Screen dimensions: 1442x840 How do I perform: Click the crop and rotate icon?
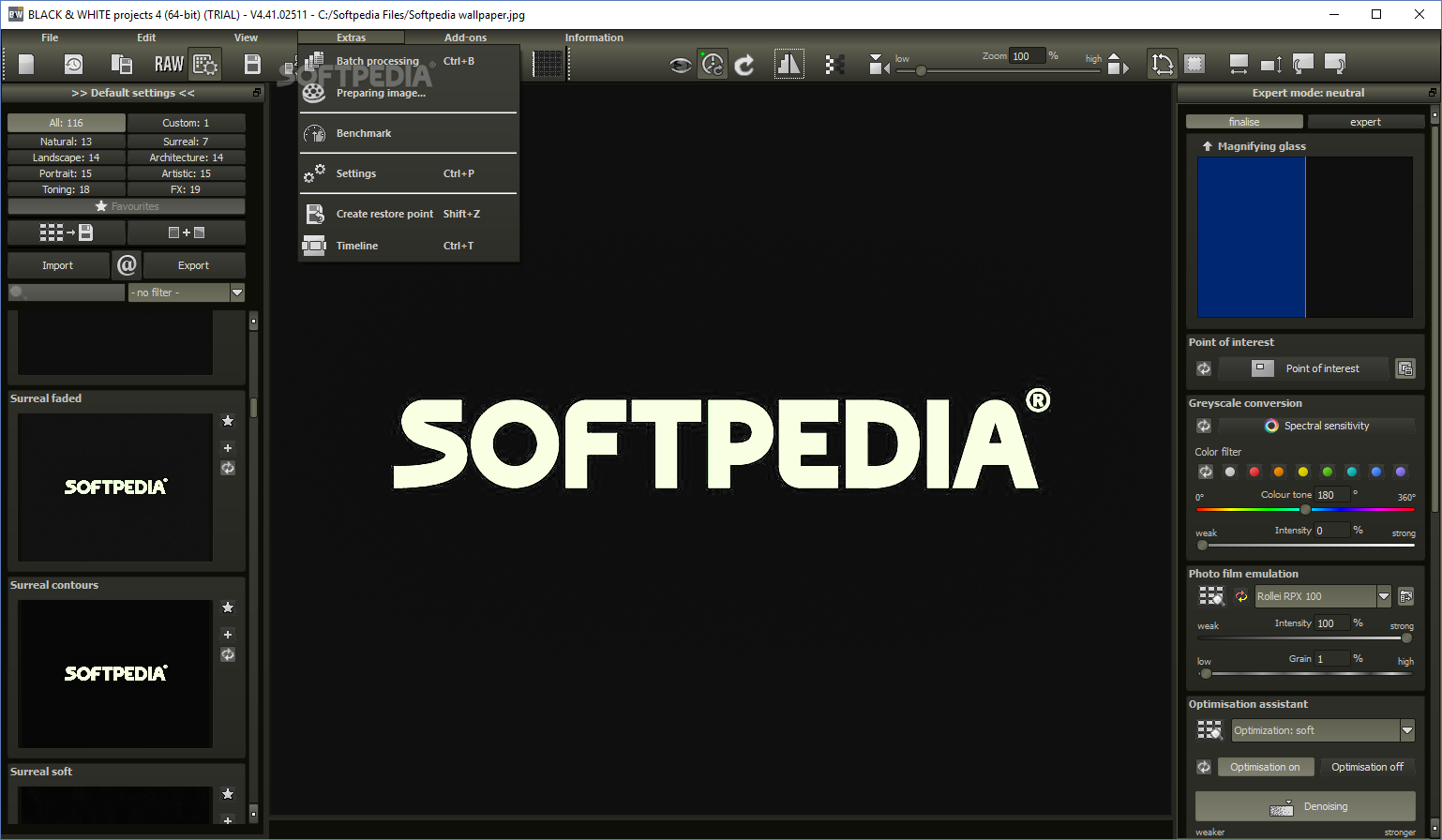coord(1163,64)
